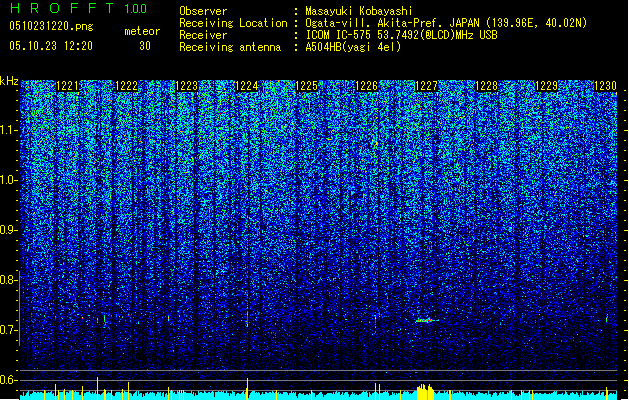
Task: Select the file name 0510231220.png
Action: [51, 26]
